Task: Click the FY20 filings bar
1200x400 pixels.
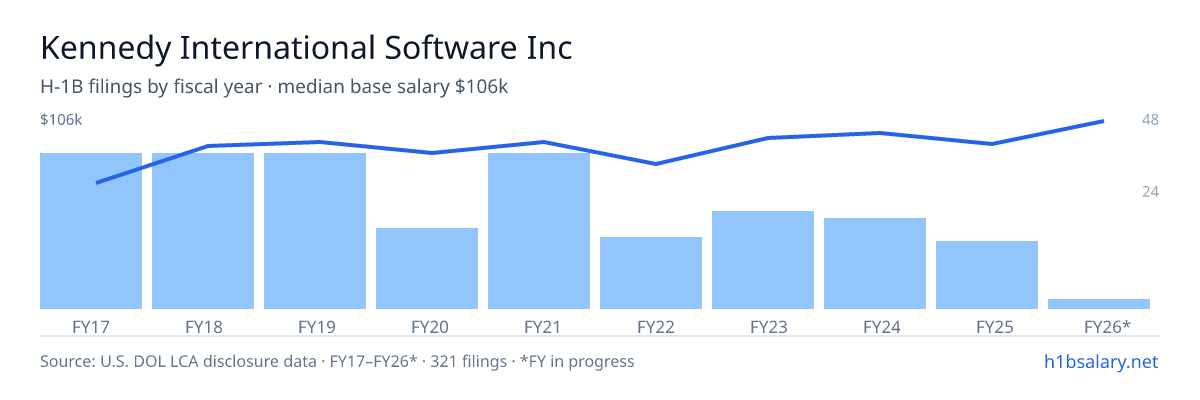Action: pos(427,268)
